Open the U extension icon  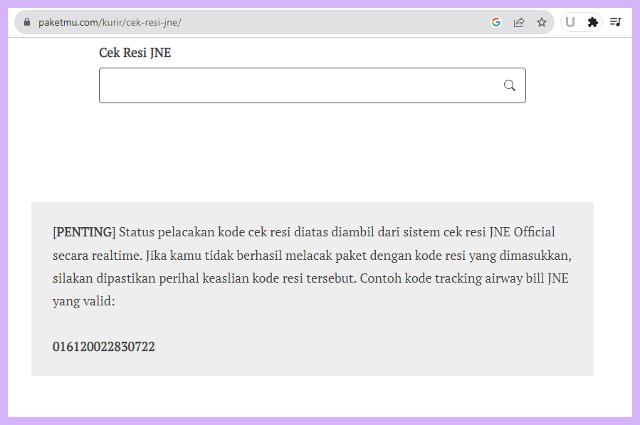click(570, 22)
